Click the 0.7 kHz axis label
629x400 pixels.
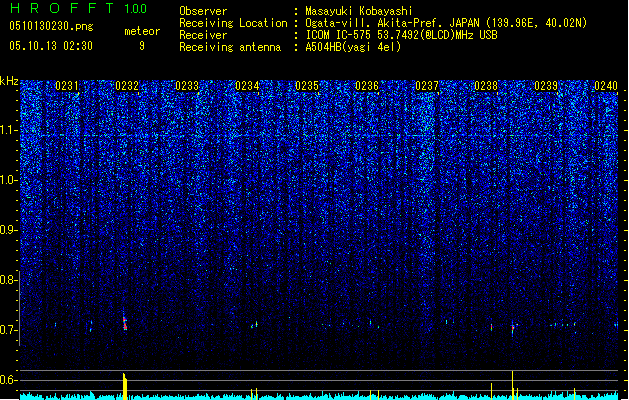[x=9, y=330]
